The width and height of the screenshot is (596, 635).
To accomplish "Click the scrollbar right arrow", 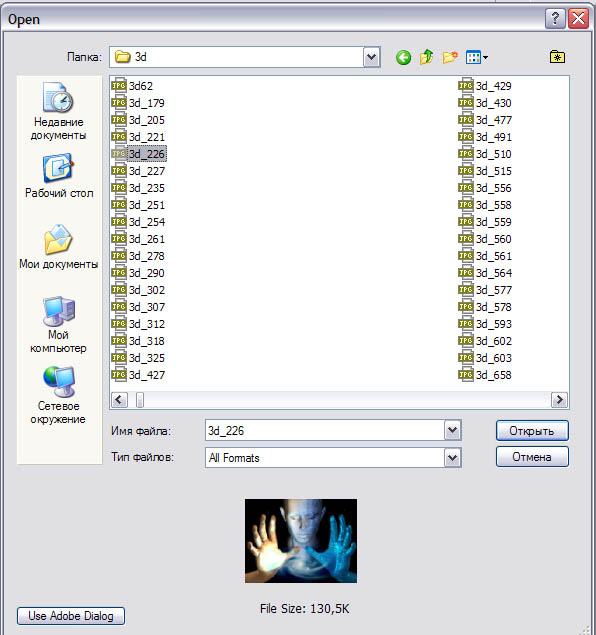I will (x=559, y=400).
